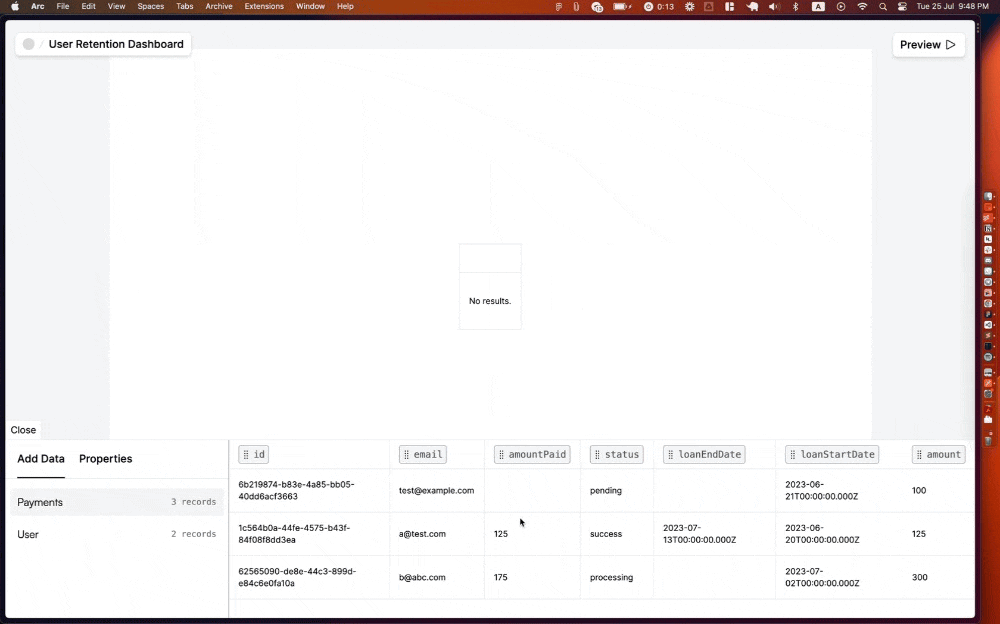Open the Wi-Fi menu bar icon
This screenshot has height=624, width=1000.
tap(862, 6)
